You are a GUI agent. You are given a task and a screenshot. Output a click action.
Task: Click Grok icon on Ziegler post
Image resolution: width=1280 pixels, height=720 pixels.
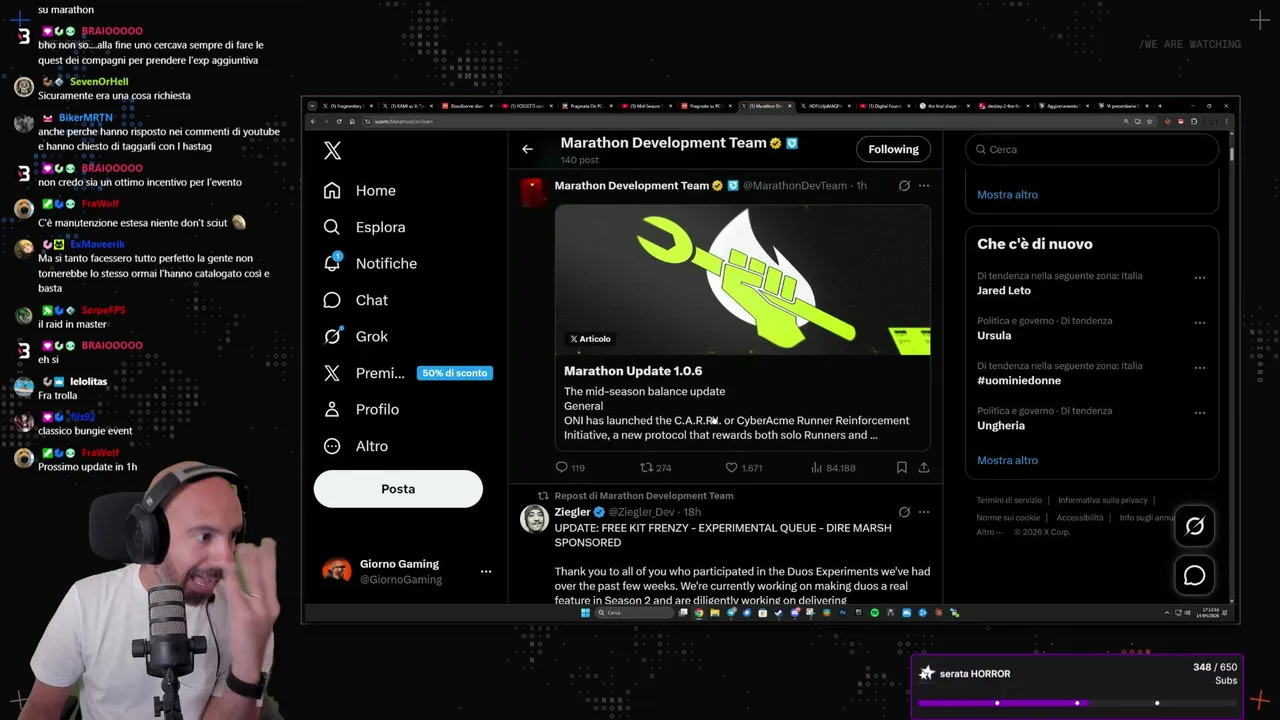[x=904, y=512]
